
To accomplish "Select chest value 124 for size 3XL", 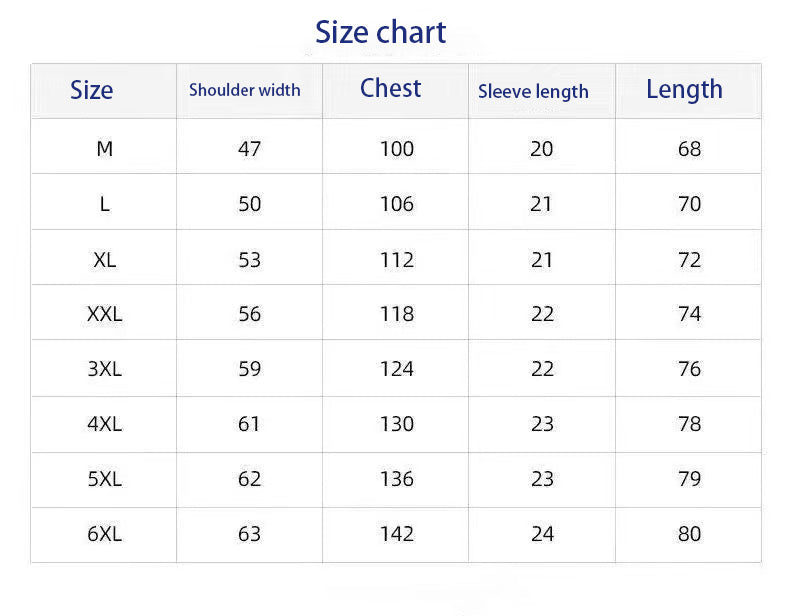I will point(397,369).
